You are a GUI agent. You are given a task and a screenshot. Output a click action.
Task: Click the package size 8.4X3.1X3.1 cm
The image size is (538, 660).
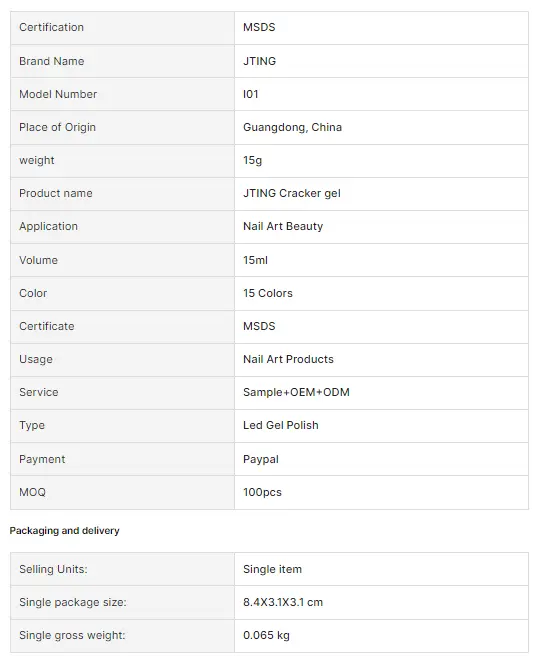[x=283, y=602]
